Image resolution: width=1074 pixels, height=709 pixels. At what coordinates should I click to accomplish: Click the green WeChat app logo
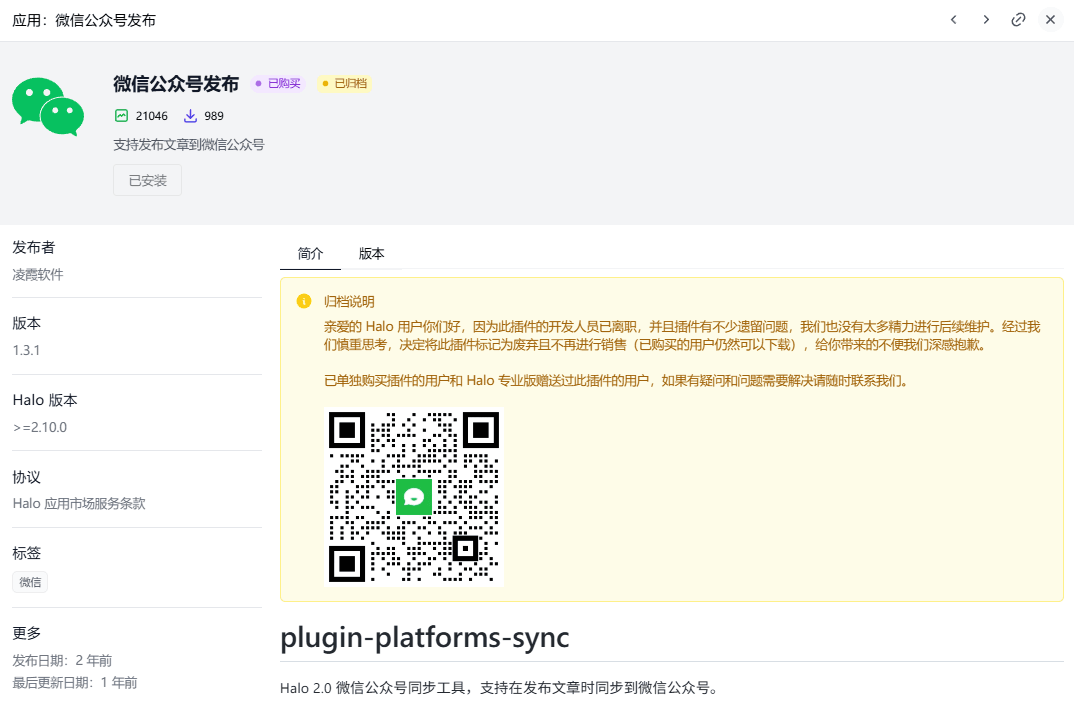(48, 106)
